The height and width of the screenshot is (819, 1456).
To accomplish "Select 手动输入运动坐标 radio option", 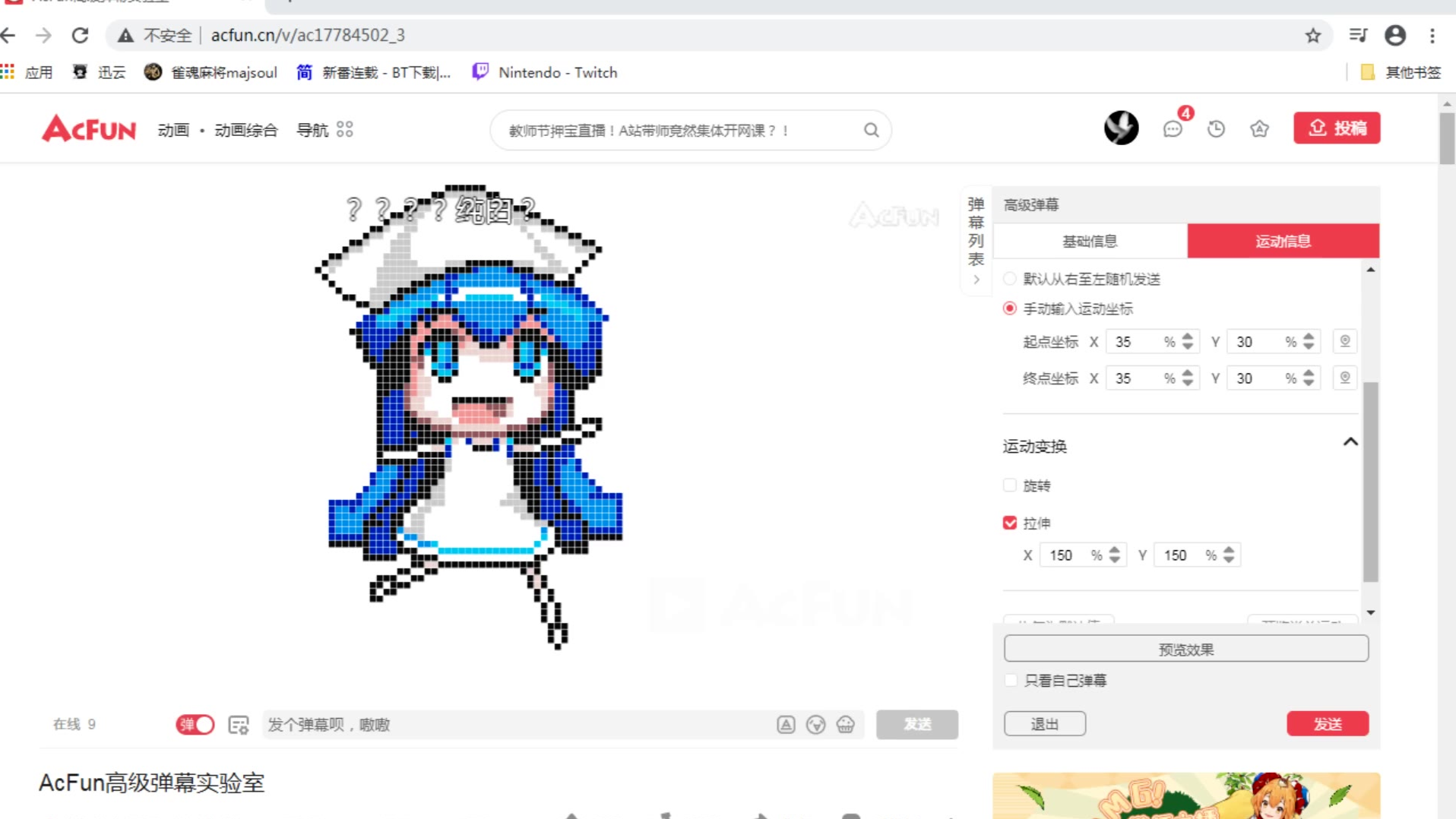I will [x=1009, y=308].
